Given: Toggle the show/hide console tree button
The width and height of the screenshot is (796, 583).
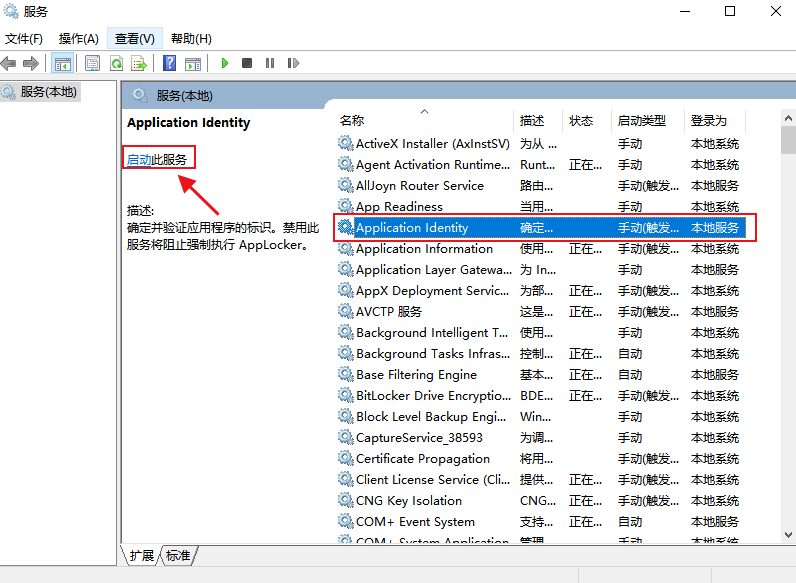Looking at the screenshot, I should tap(63, 63).
